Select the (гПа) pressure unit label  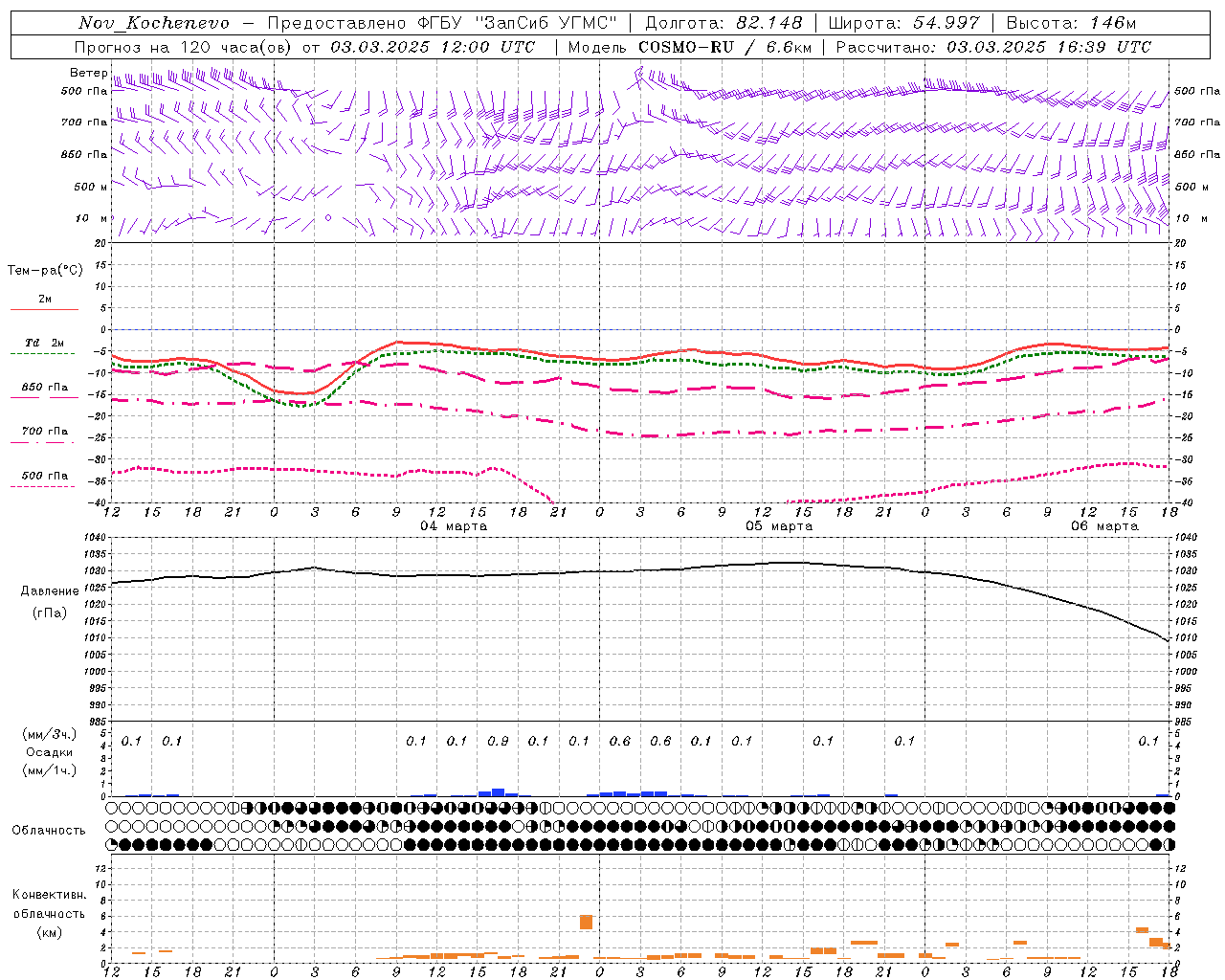[x=50, y=612]
